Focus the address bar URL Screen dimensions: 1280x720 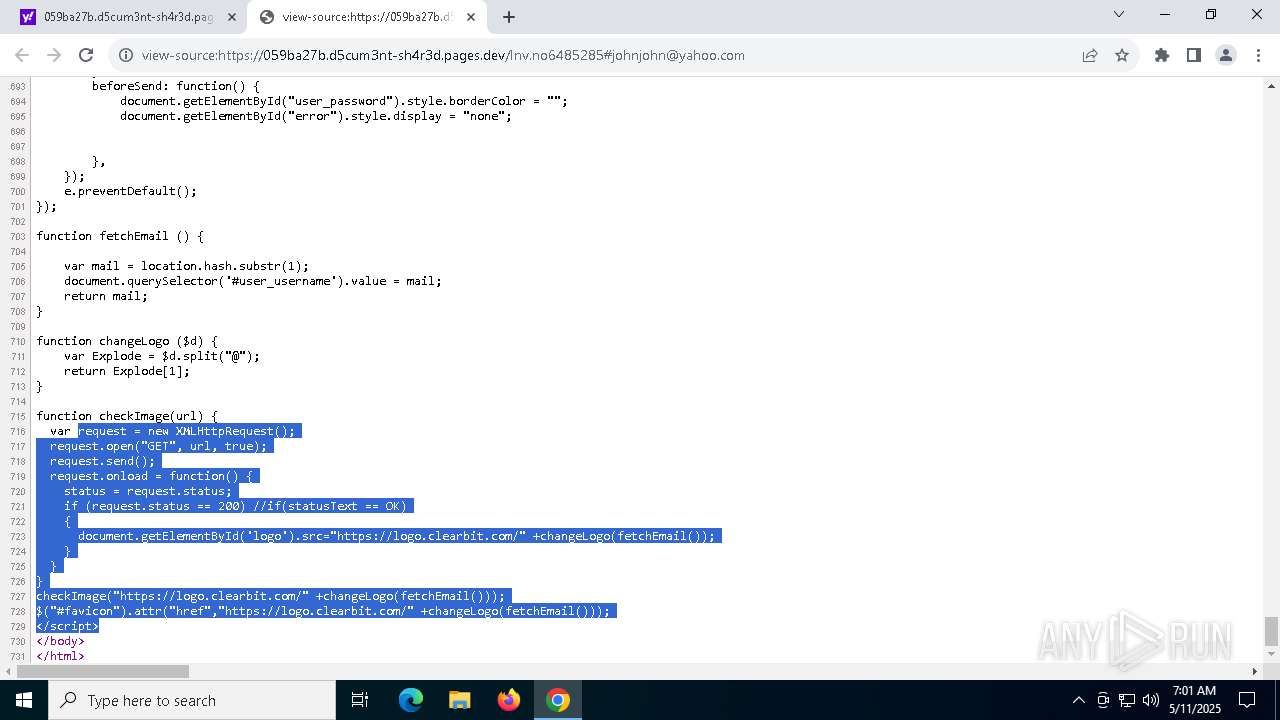[443, 55]
